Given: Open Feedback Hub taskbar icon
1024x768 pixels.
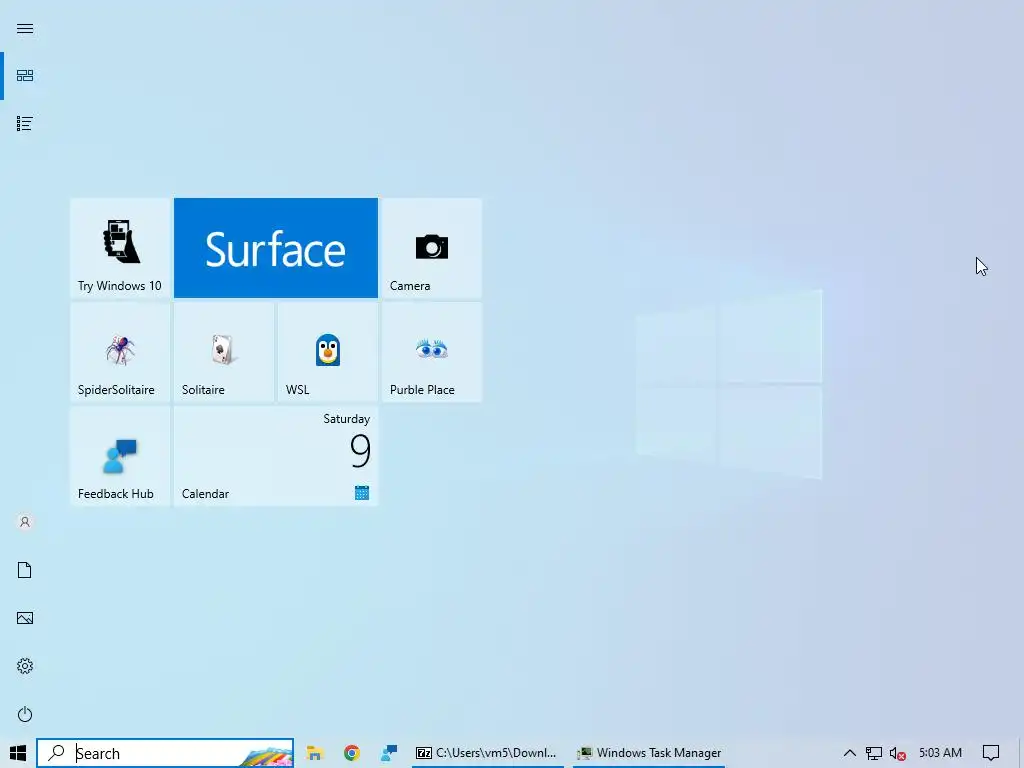Looking at the screenshot, I should (389, 753).
